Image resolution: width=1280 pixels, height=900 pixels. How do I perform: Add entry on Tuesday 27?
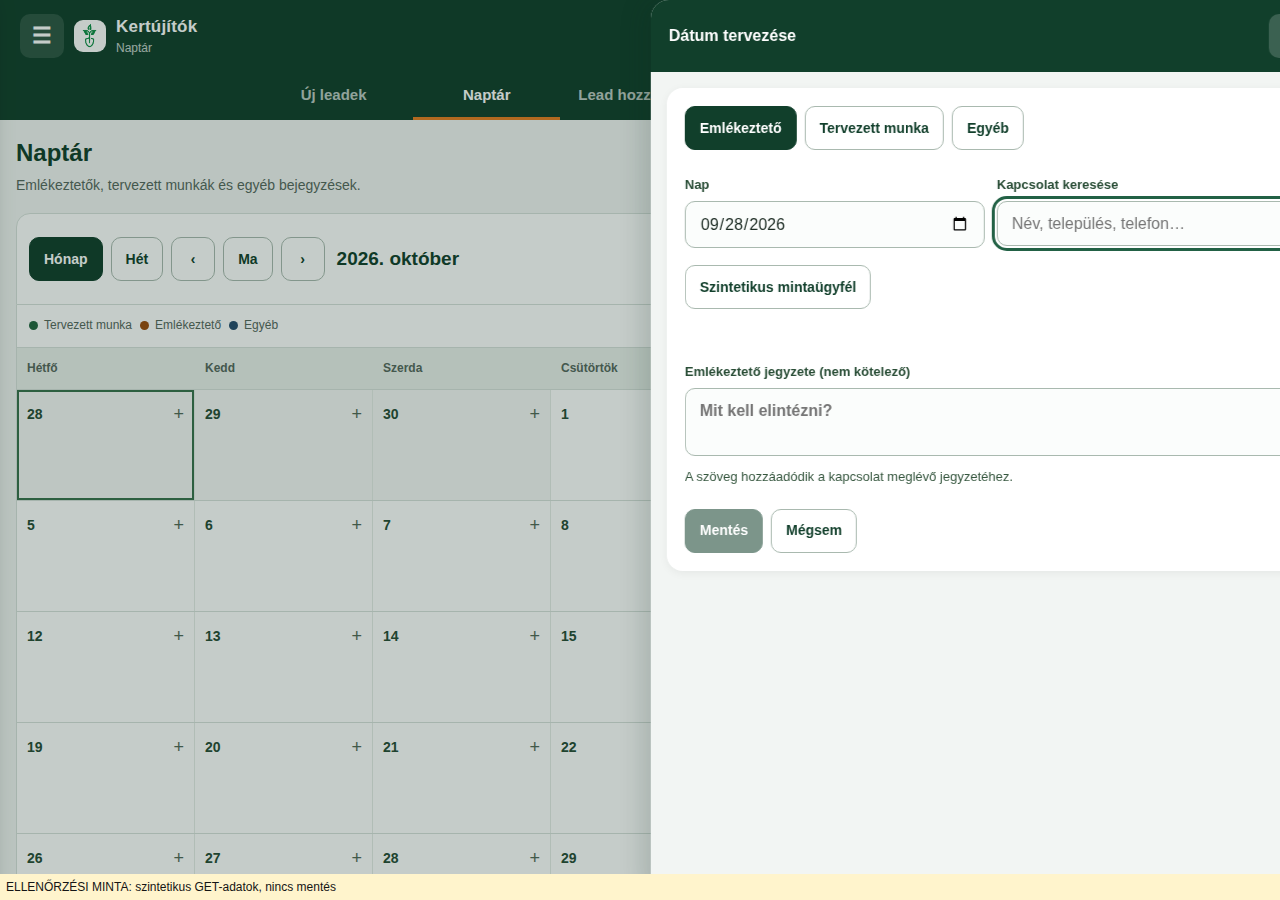[x=357, y=857]
